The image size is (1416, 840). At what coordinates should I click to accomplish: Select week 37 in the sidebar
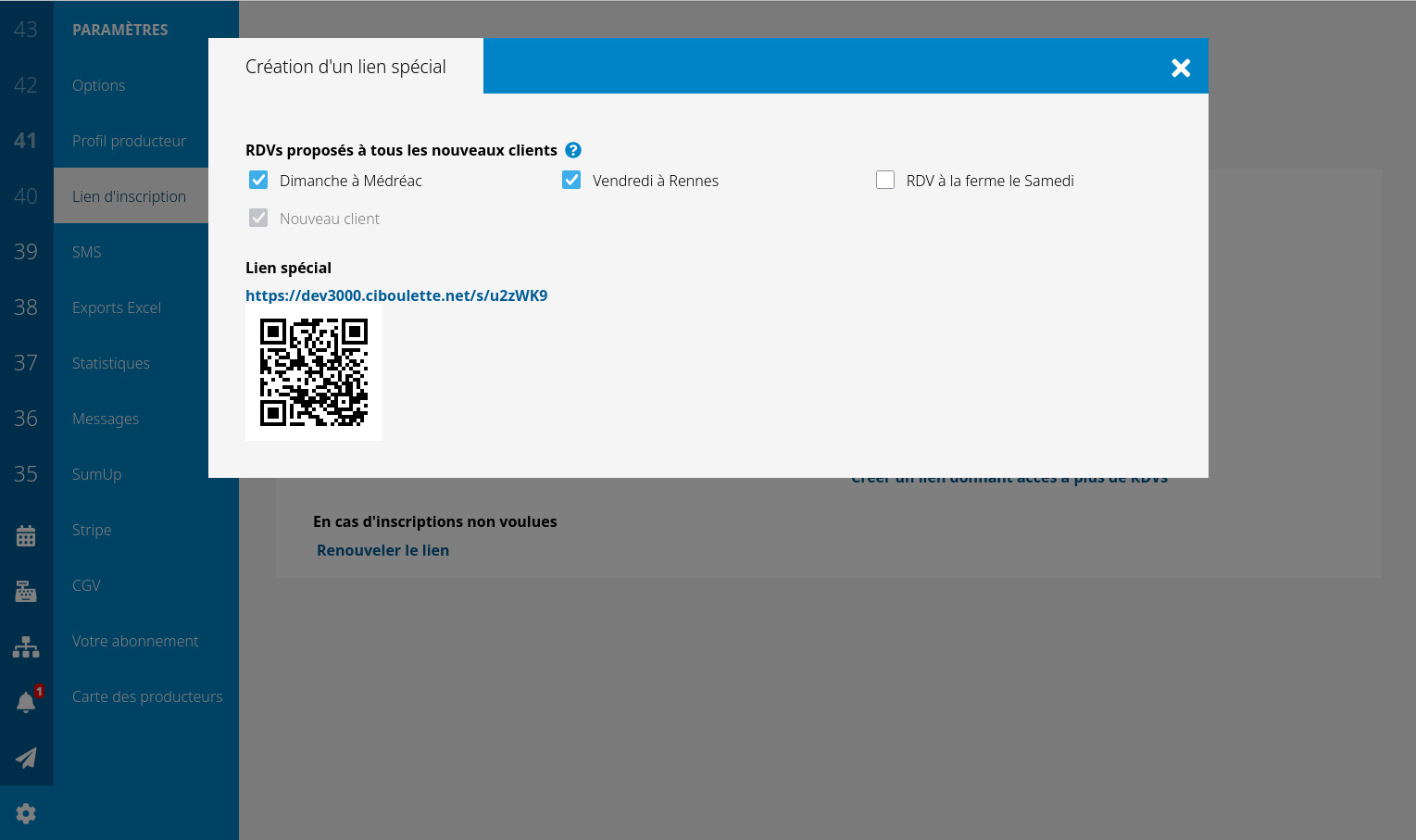click(x=26, y=363)
